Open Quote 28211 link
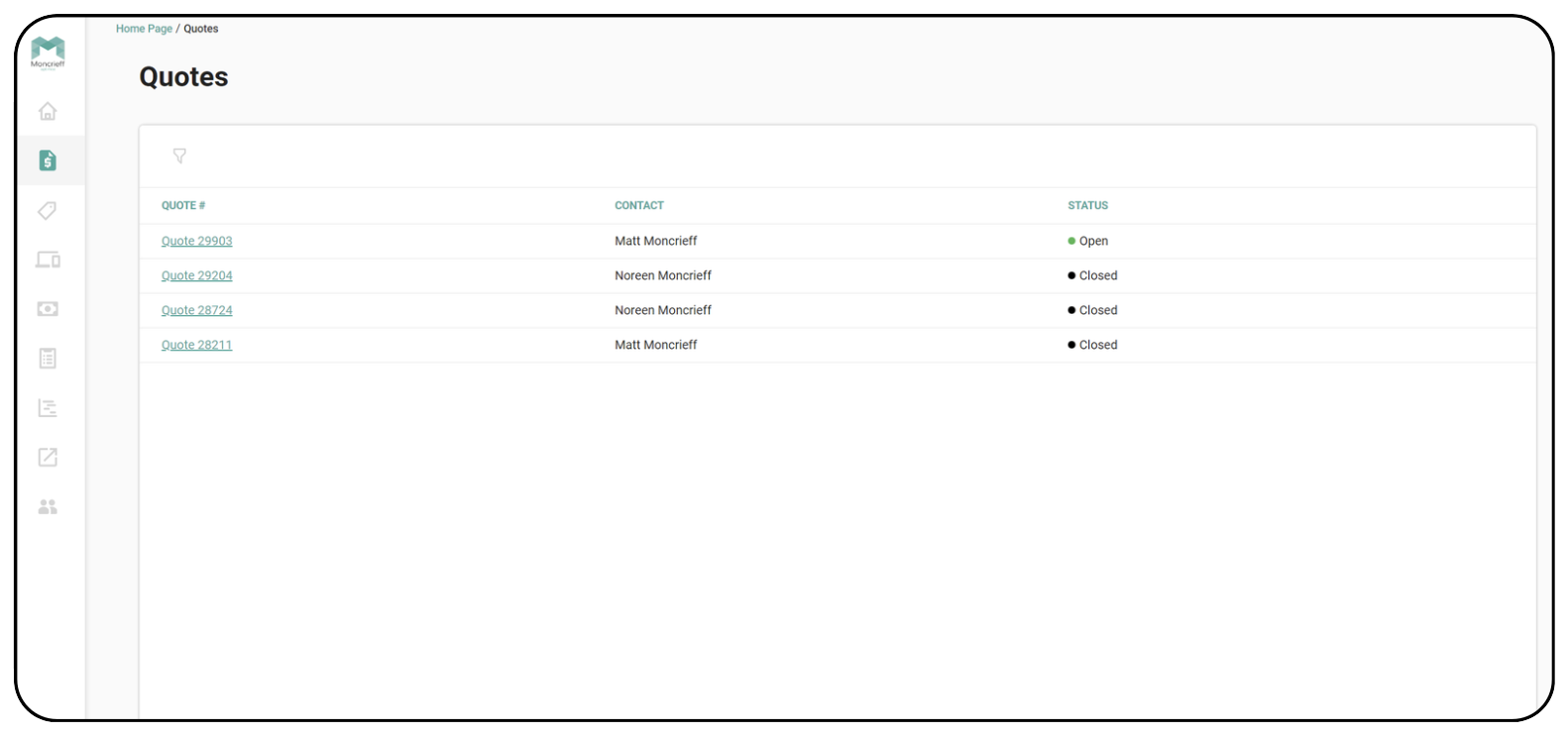This screenshot has width=1568, height=736. 196,345
